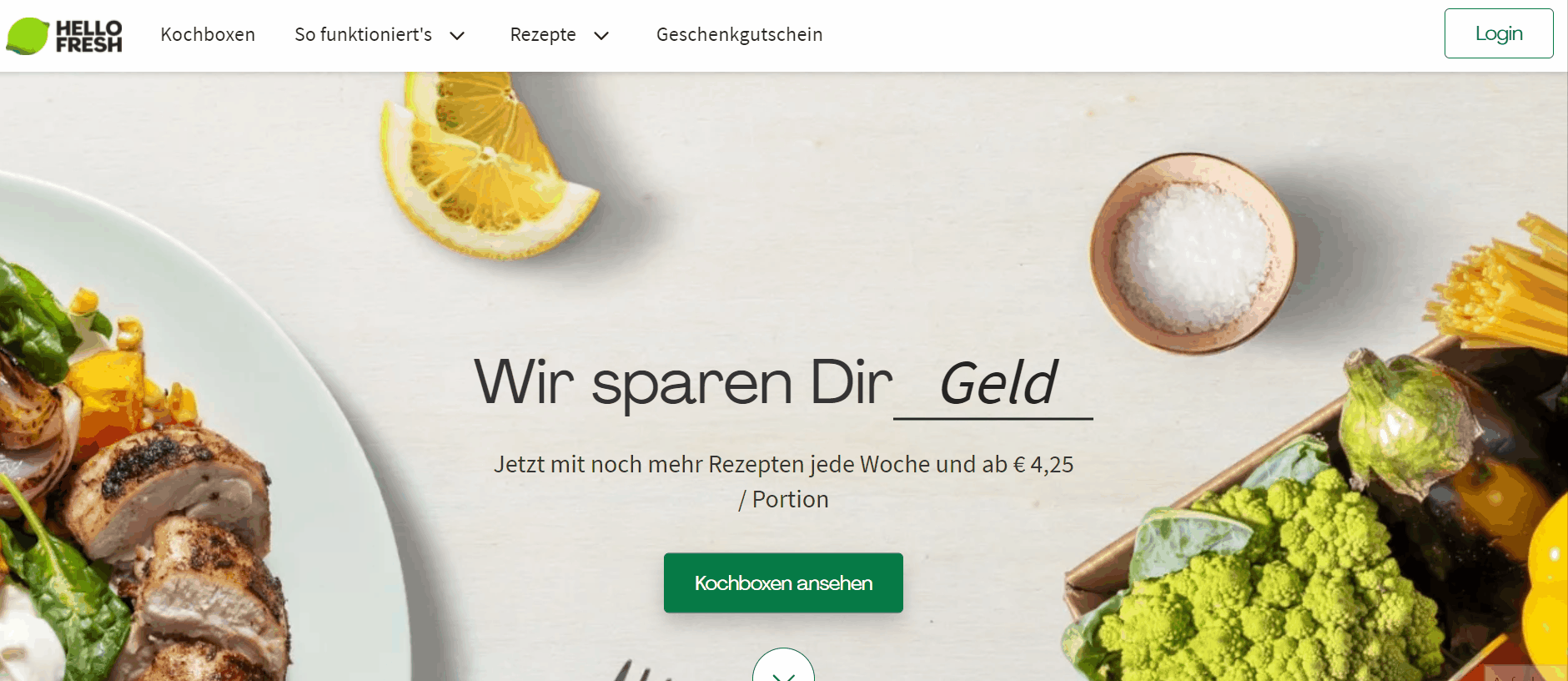This screenshot has height=681, width=1568.
Task: Click the bowl of coarse salt
Action: pyautogui.click(x=1193, y=253)
